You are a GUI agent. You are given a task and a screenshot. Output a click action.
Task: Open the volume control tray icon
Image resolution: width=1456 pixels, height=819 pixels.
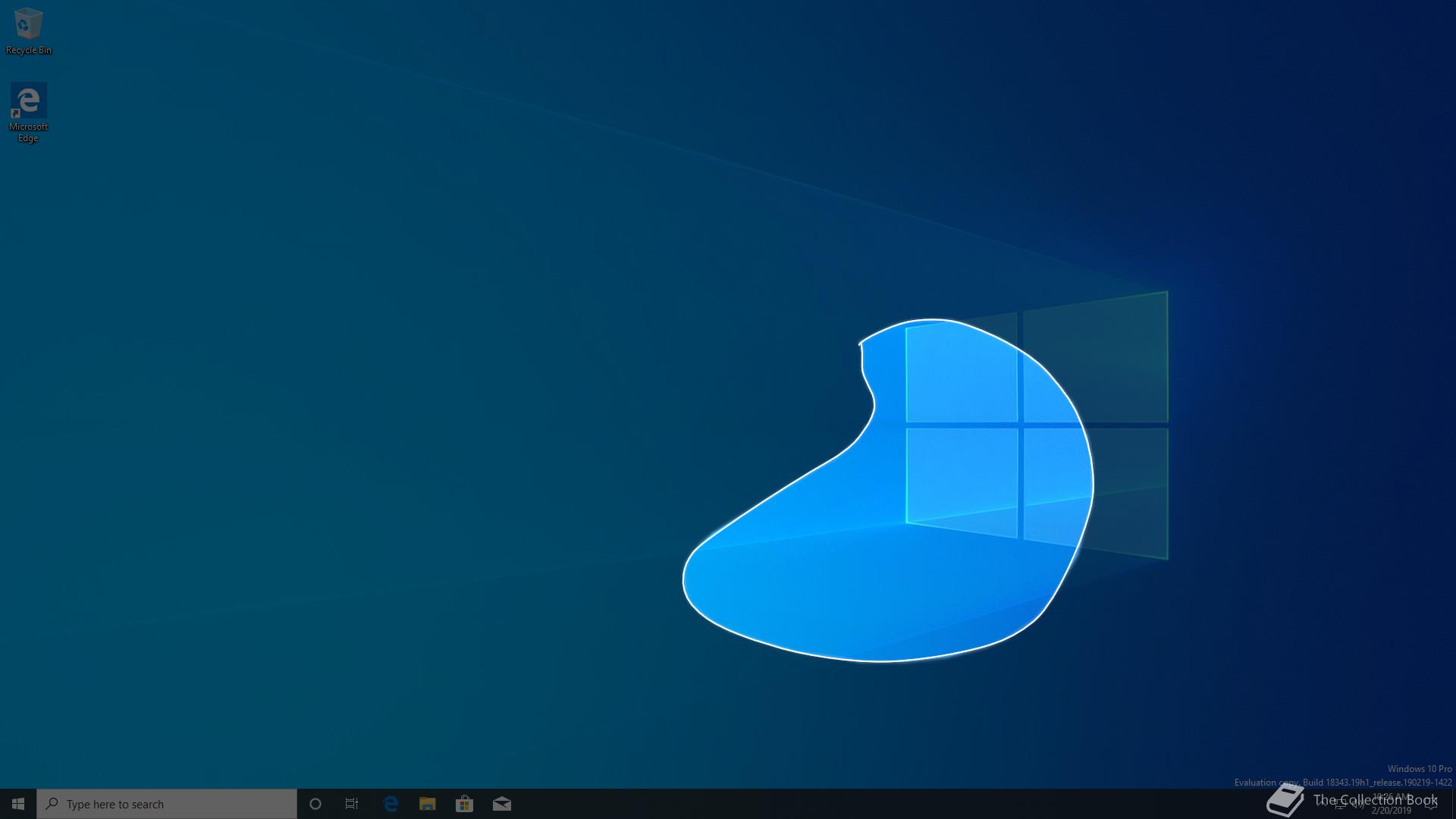point(1358,805)
